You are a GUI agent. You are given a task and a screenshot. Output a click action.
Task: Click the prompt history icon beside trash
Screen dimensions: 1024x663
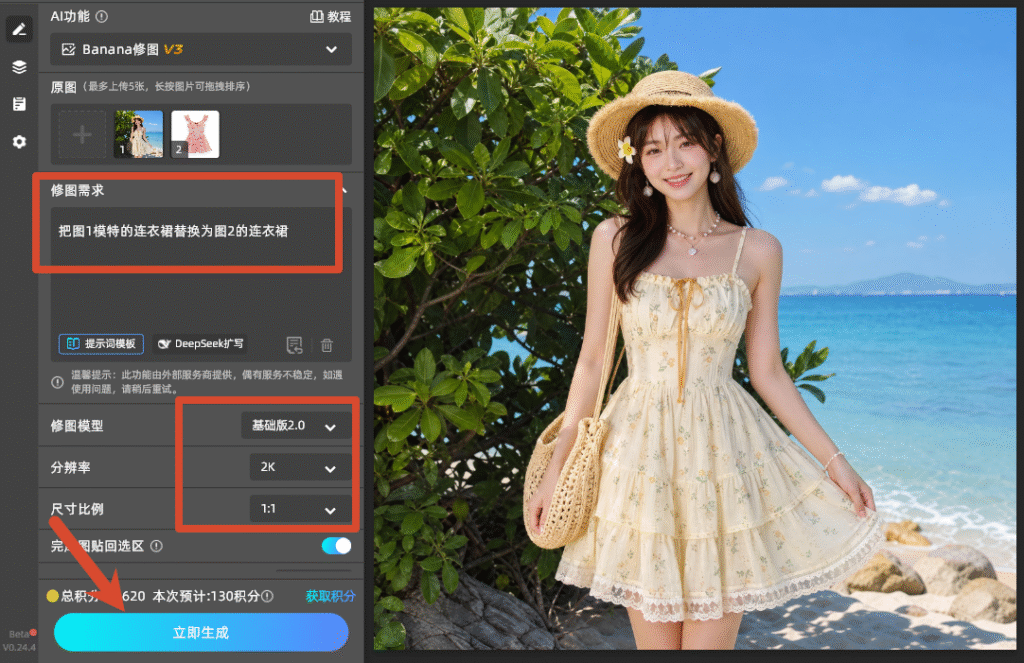[x=295, y=344]
